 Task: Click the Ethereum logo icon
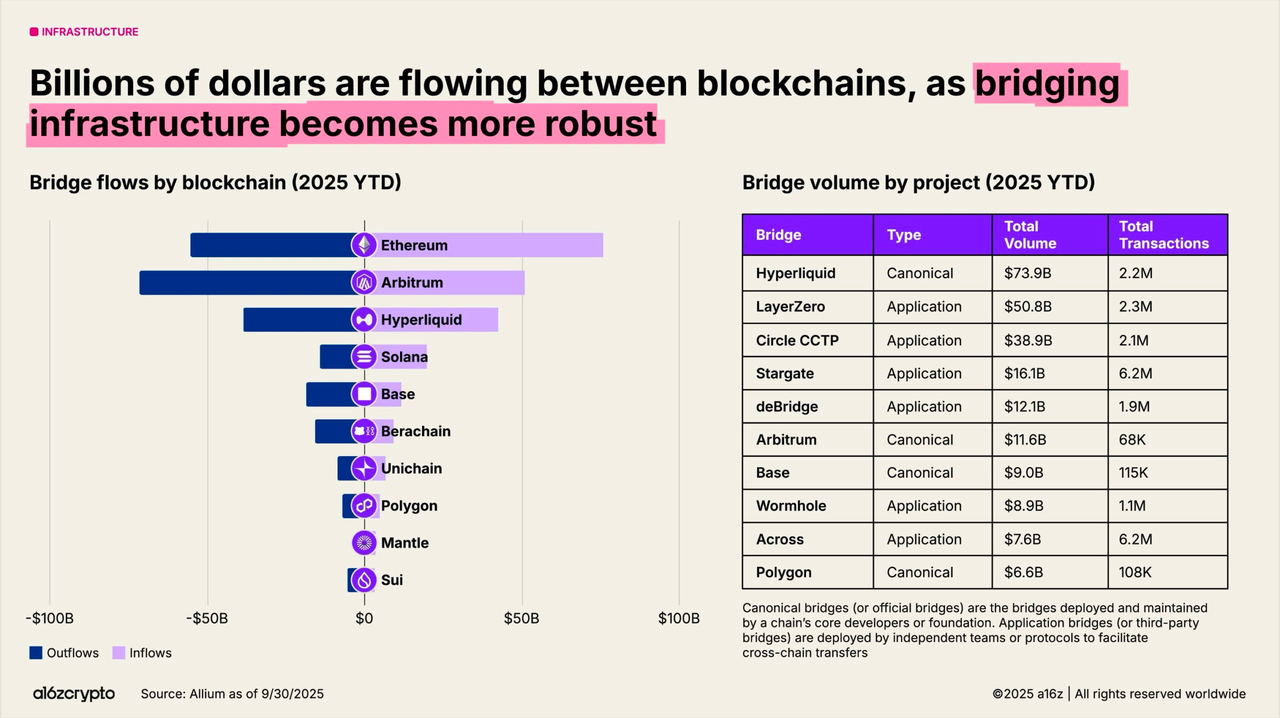tap(364, 245)
